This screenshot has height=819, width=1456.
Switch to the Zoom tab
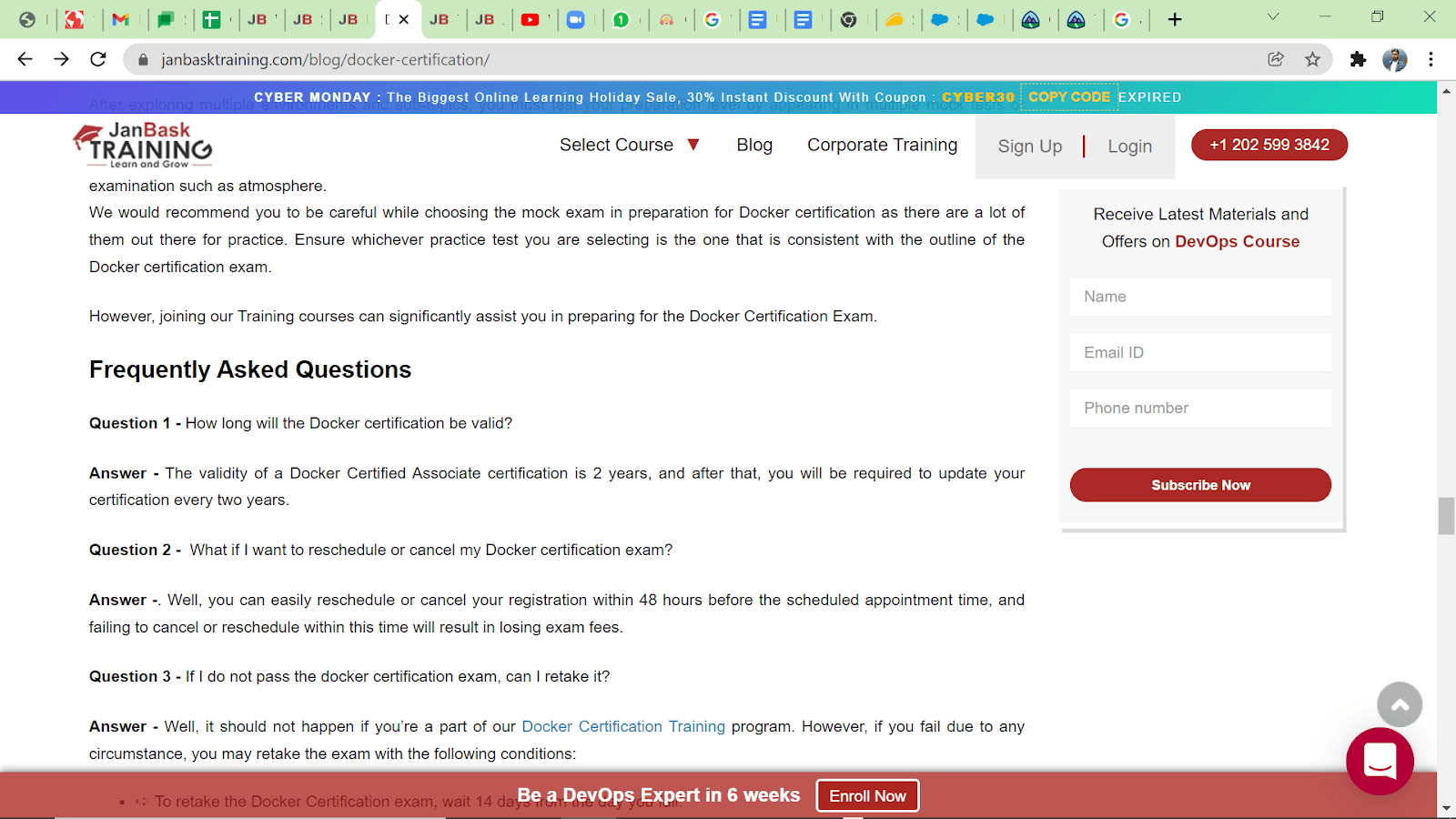point(575,19)
